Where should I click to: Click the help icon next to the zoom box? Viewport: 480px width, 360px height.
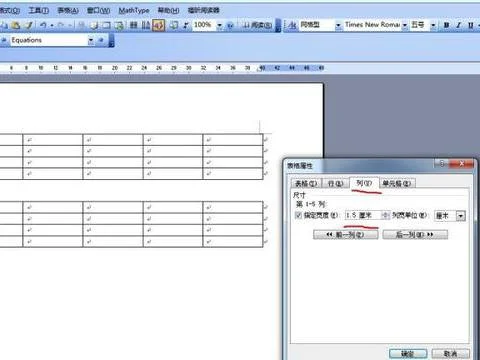230,25
